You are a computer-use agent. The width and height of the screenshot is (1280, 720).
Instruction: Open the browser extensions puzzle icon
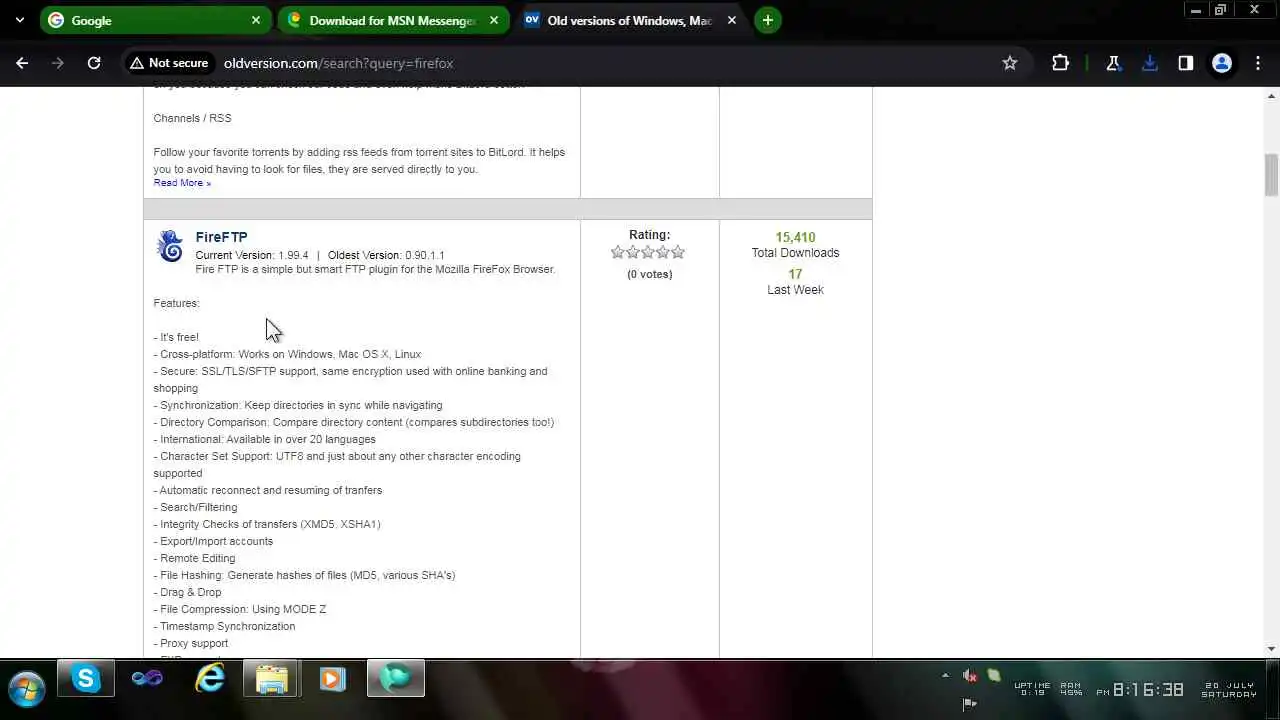(x=1061, y=63)
